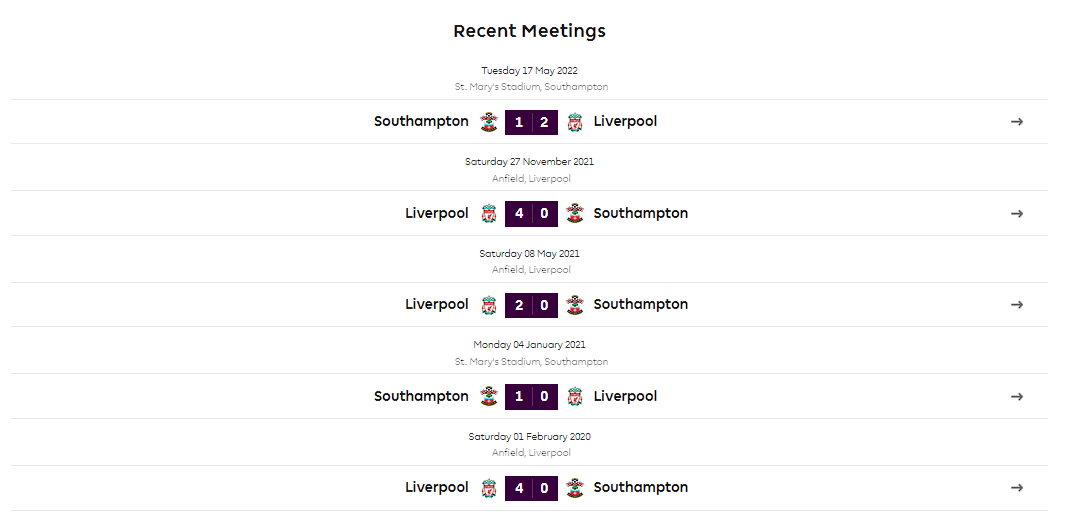
Task: Click the arrow for the 17 May 2022 match
Action: click(1016, 122)
